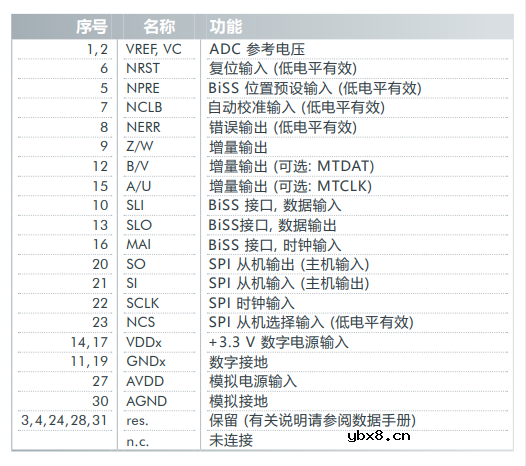Select the NERR name cell

[x=144, y=127]
